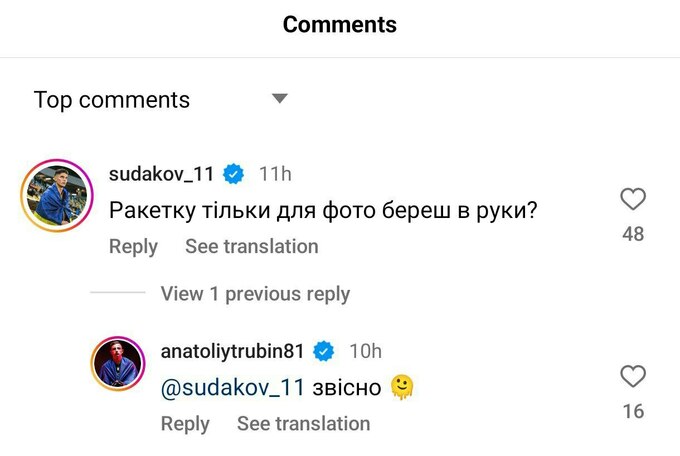The height and width of the screenshot is (456, 680).
Task: Open the Top comments sorting dropdown arrow
Action: (x=280, y=99)
